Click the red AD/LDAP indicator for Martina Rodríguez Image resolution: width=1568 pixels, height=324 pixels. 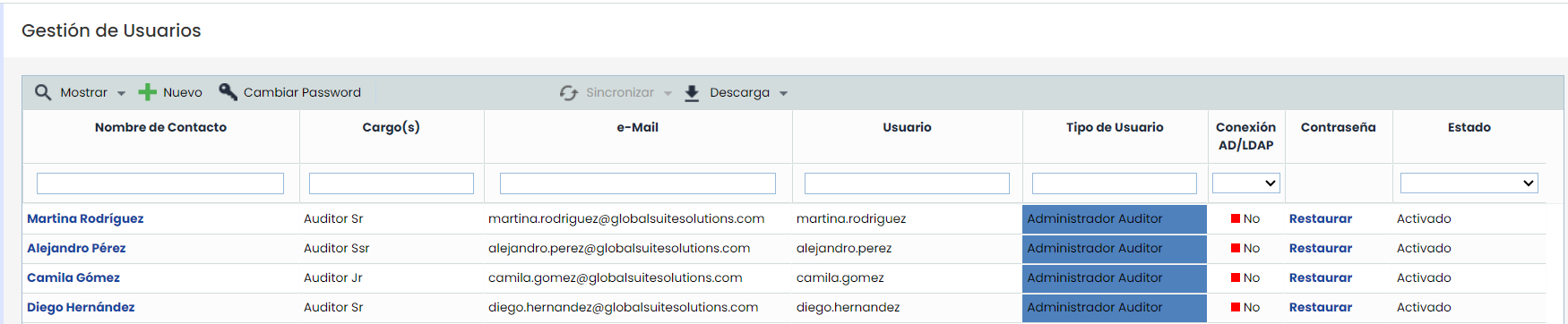[1236, 218]
